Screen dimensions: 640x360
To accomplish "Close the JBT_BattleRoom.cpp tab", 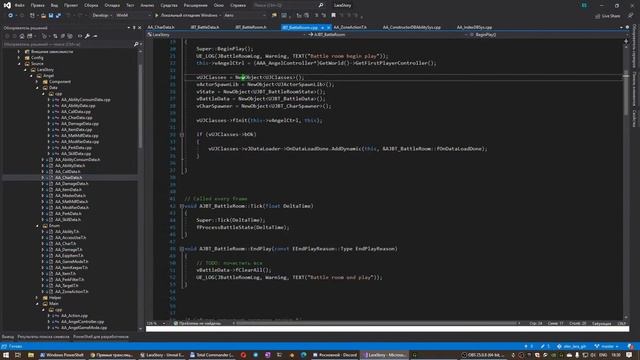I will pyautogui.click(x=328, y=28).
